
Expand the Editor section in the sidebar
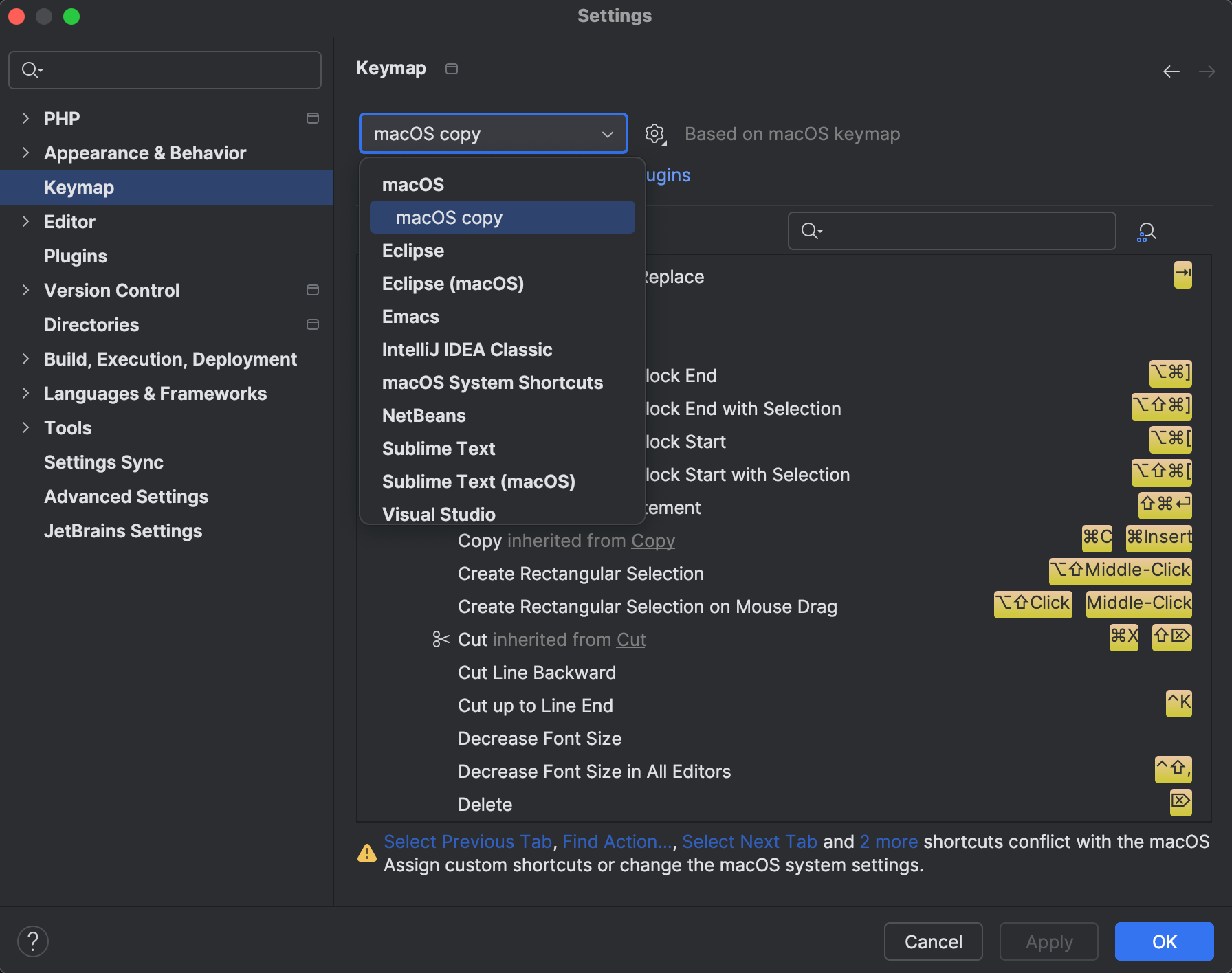(x=25, y=221)
